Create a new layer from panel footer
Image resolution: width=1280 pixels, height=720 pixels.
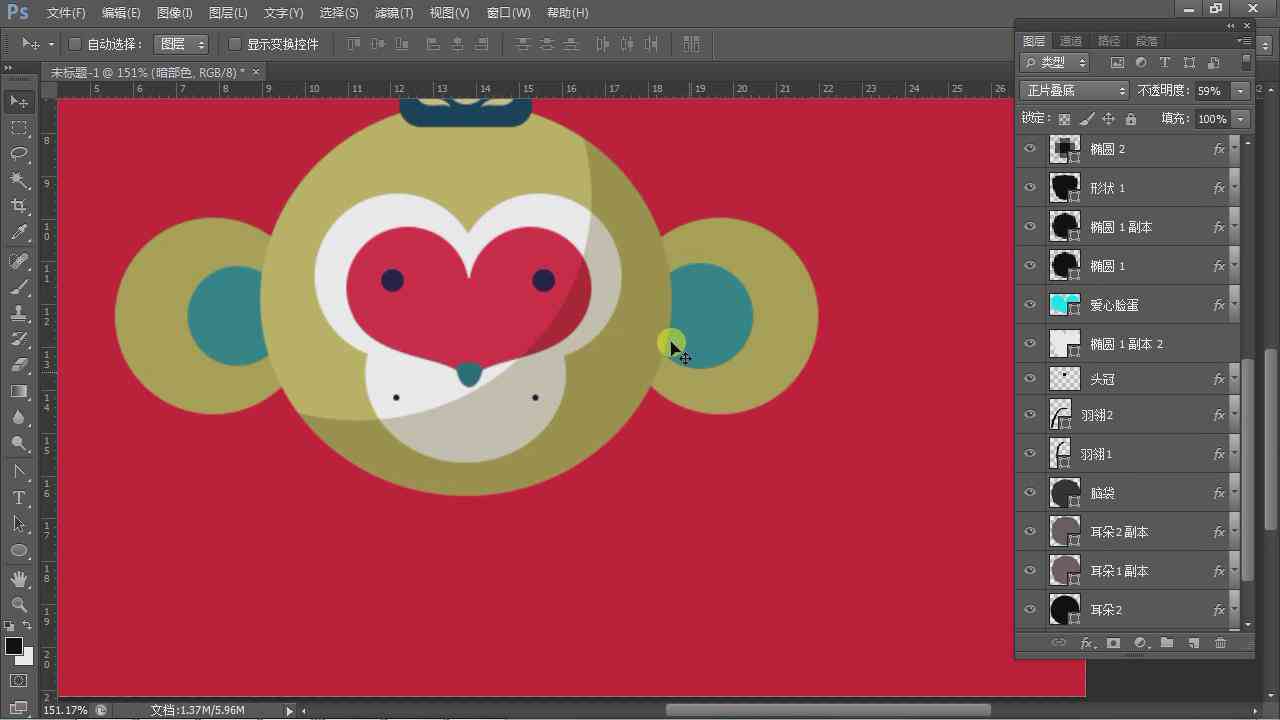(x=1193, y=643)
